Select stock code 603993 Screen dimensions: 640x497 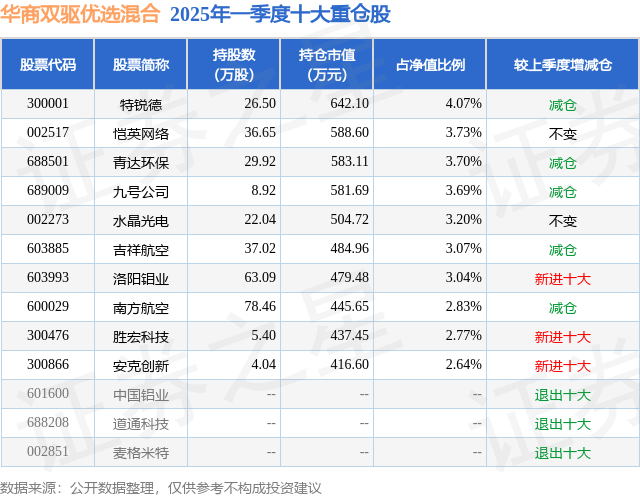pyautogui.click(x=48, y=277)
